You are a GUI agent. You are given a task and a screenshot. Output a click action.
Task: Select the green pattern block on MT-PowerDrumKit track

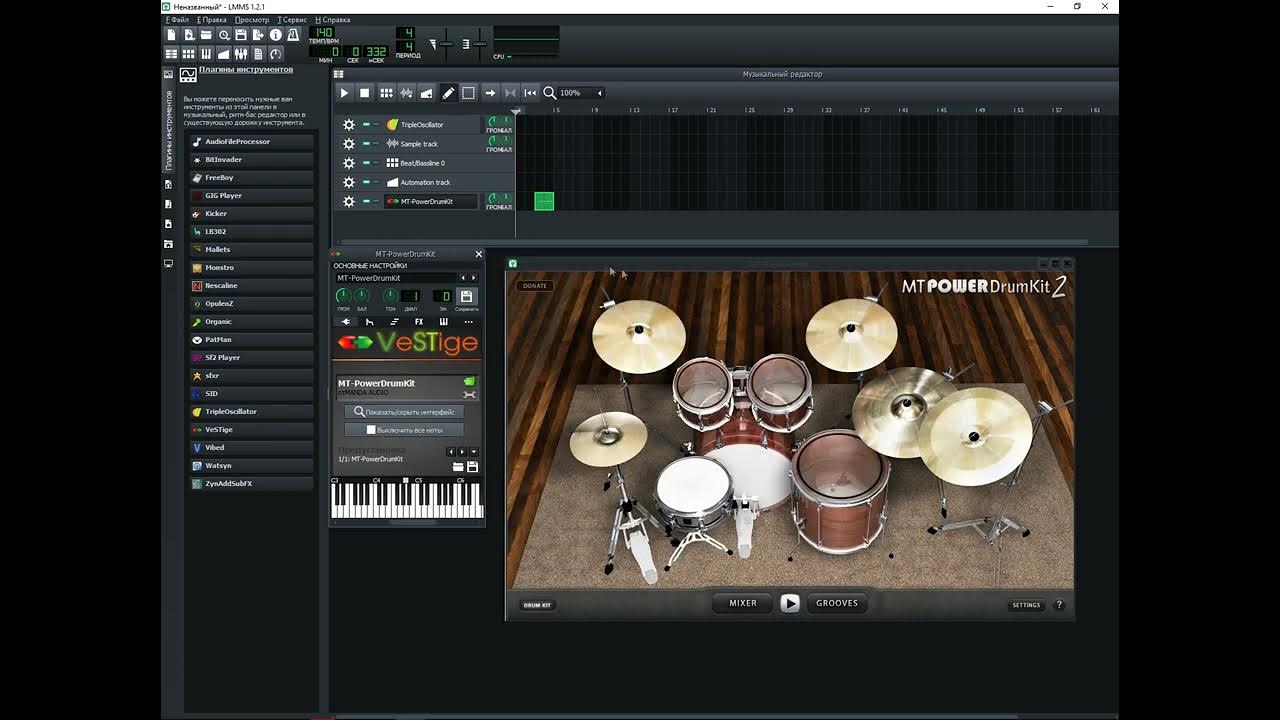544,201
